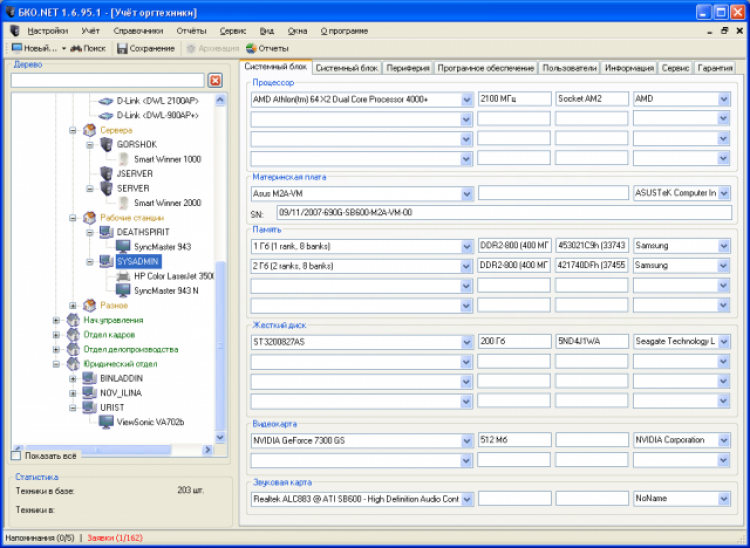Click the Разное group icon
This screenshot has width=750, height=548.
tap(89, 305)
